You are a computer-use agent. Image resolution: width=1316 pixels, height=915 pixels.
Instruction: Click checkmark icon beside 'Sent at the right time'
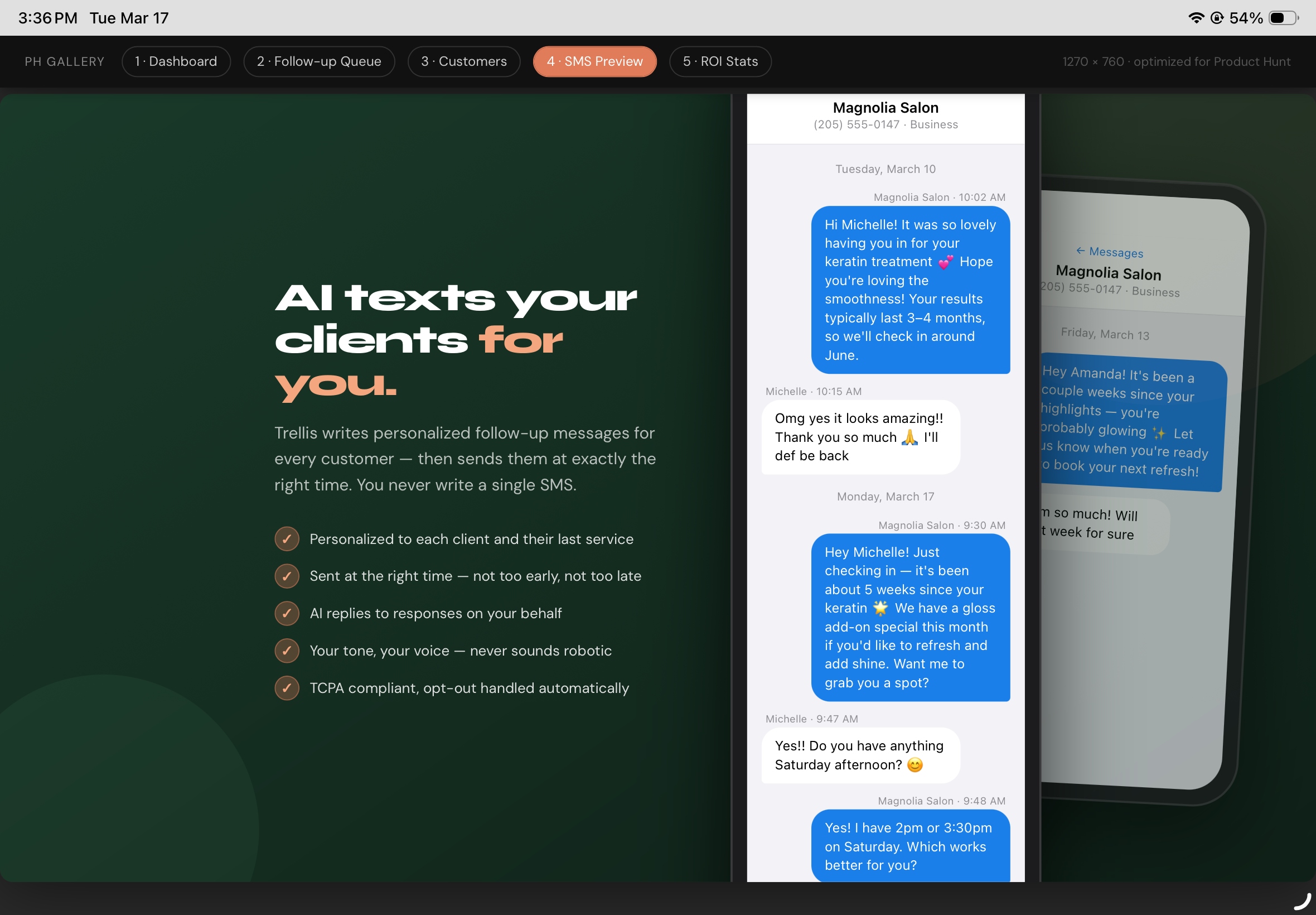point(287,576)
